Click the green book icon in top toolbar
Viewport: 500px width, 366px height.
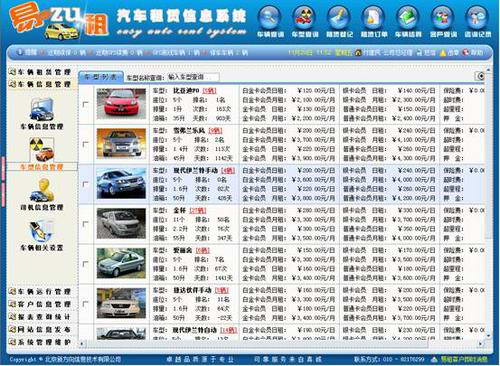click(408, 17)
